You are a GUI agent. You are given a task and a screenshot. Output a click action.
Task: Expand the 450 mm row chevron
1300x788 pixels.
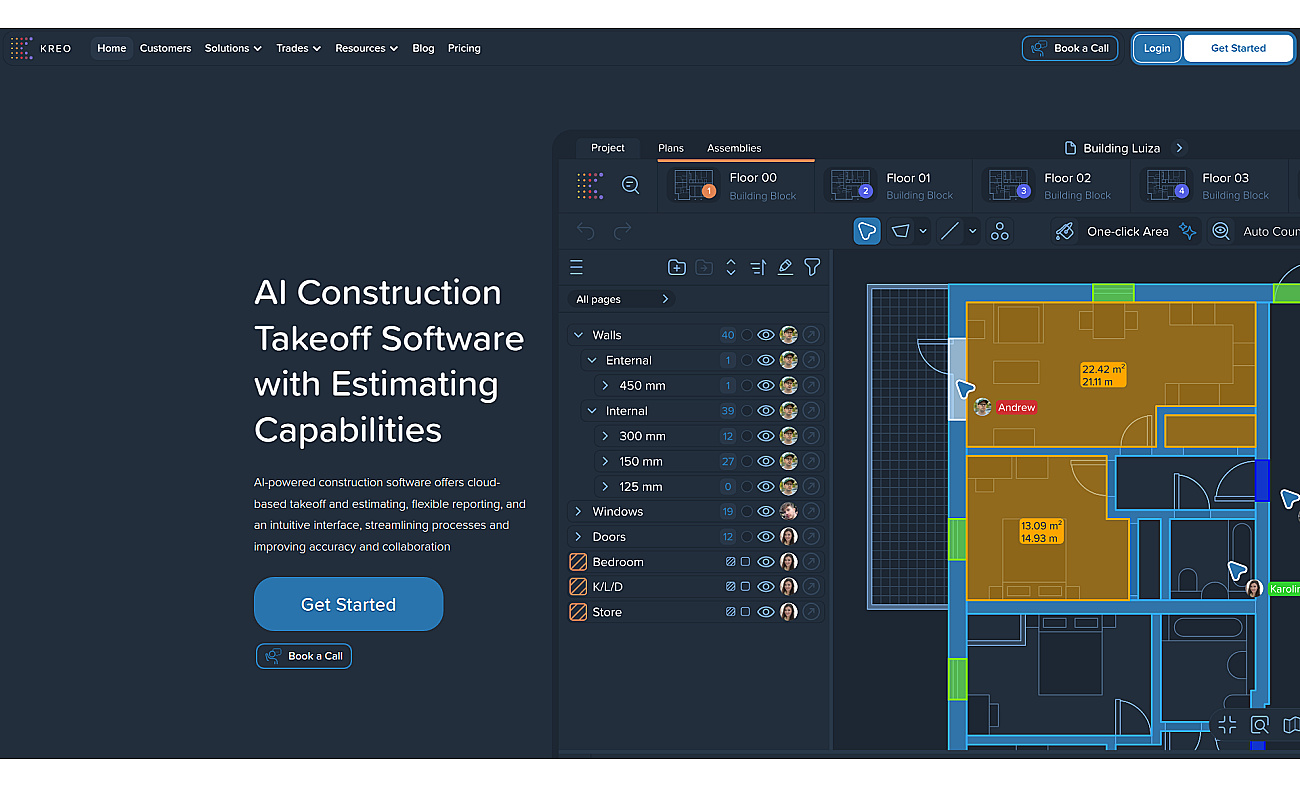[605, 385]
